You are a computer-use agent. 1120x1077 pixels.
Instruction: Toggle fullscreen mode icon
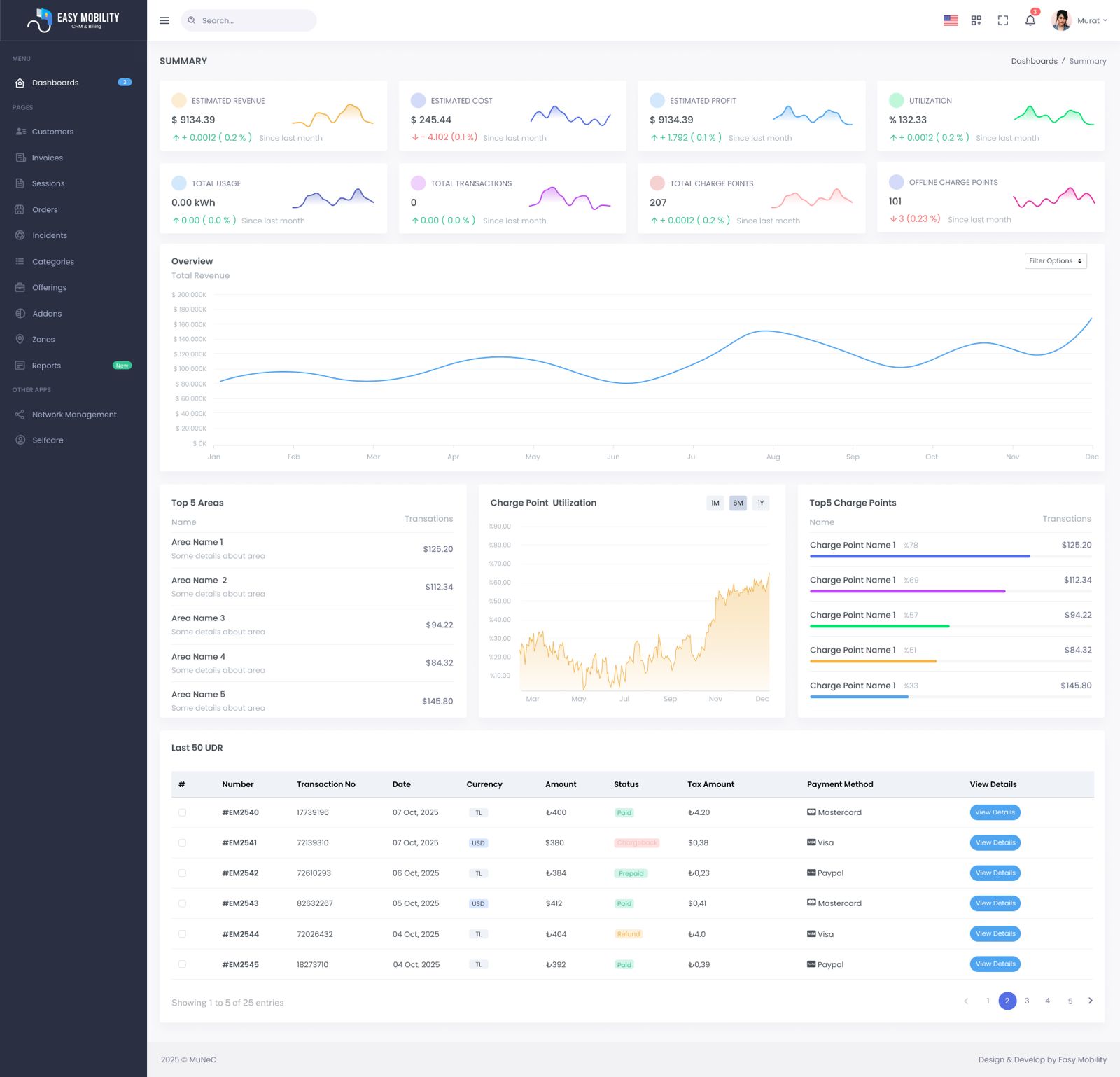pyautogui.click(x=1002, y=20)
